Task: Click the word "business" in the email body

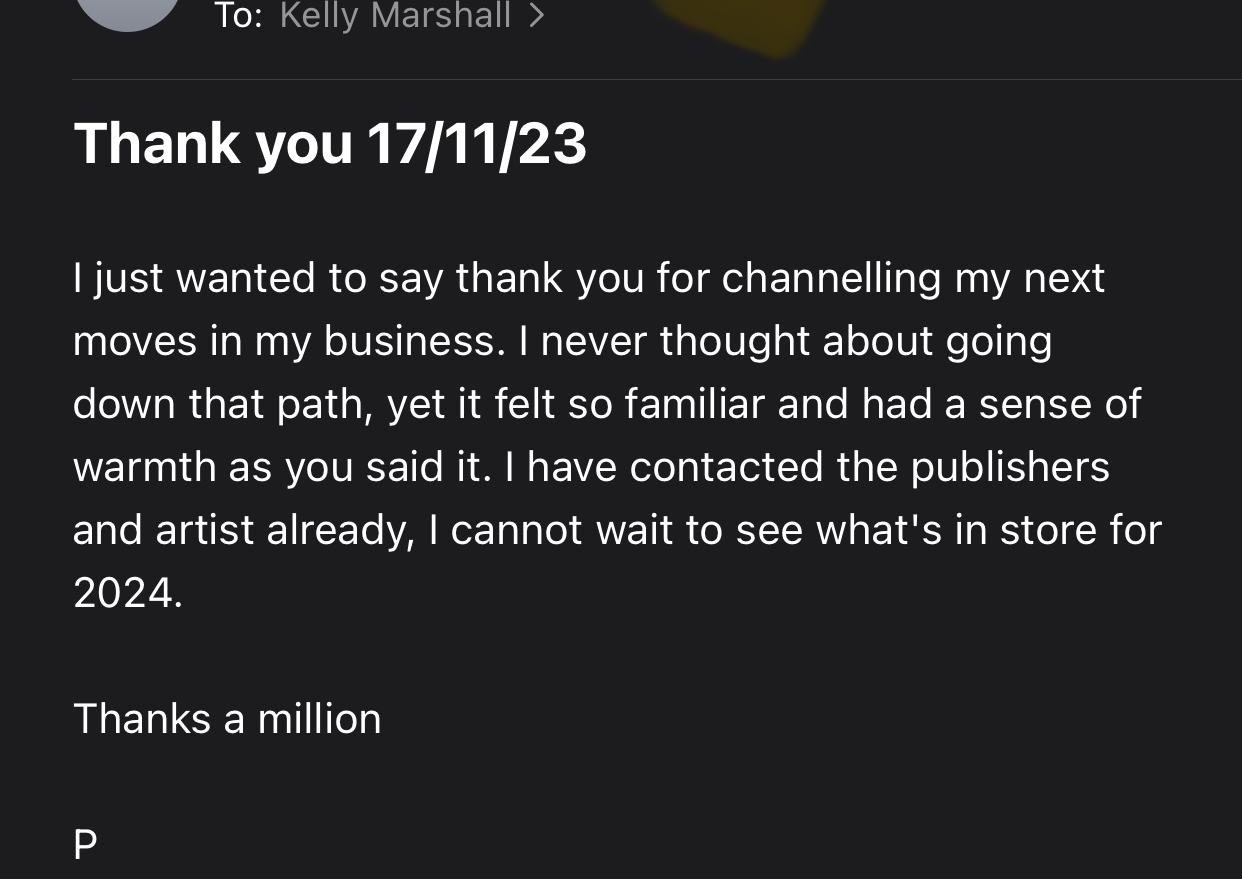Action: click(408, 341)
